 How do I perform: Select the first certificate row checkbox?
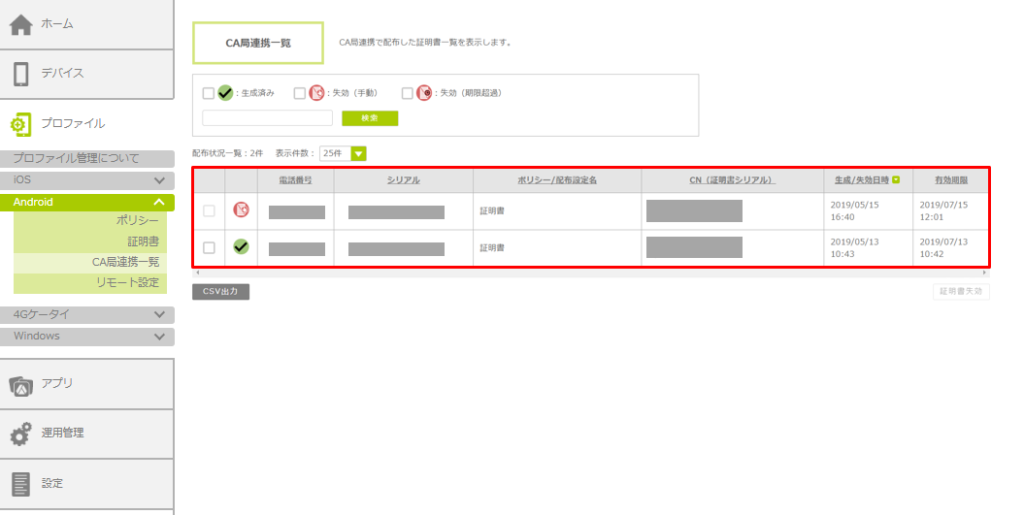pos(208,211)
